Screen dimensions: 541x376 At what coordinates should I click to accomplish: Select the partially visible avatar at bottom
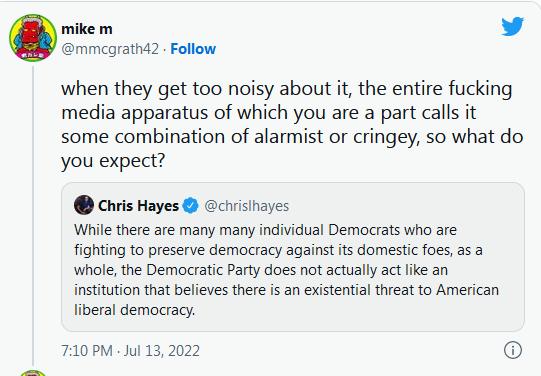(33, 373)
